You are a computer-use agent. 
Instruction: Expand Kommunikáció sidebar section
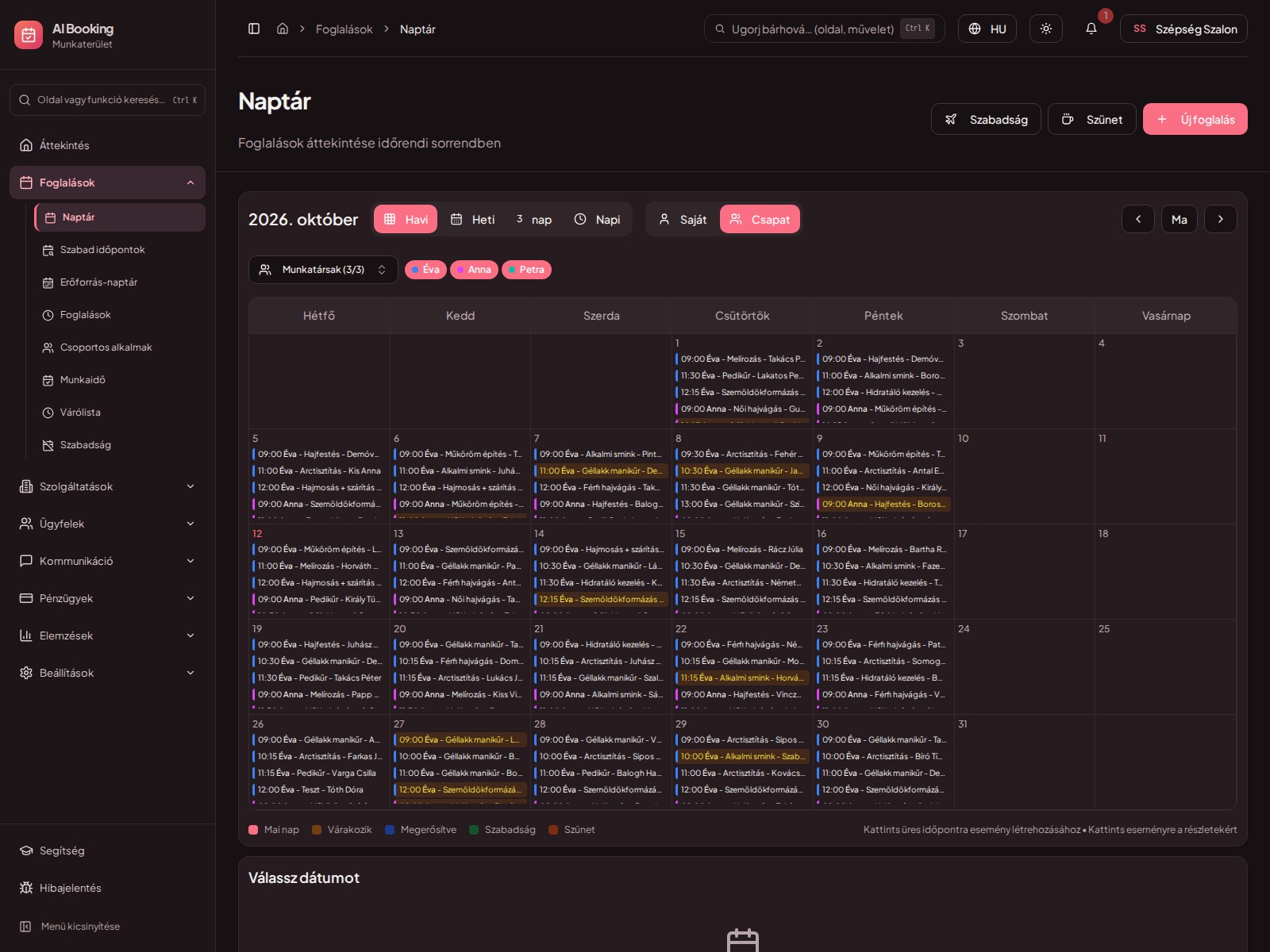coord(107,561)
